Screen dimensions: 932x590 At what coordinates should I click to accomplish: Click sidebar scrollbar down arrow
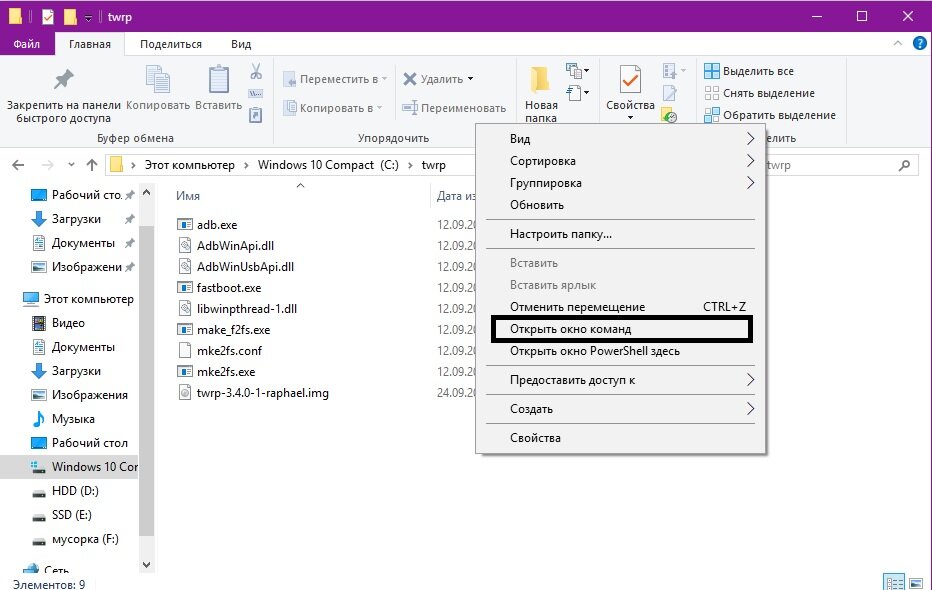[x=147, y=564]
